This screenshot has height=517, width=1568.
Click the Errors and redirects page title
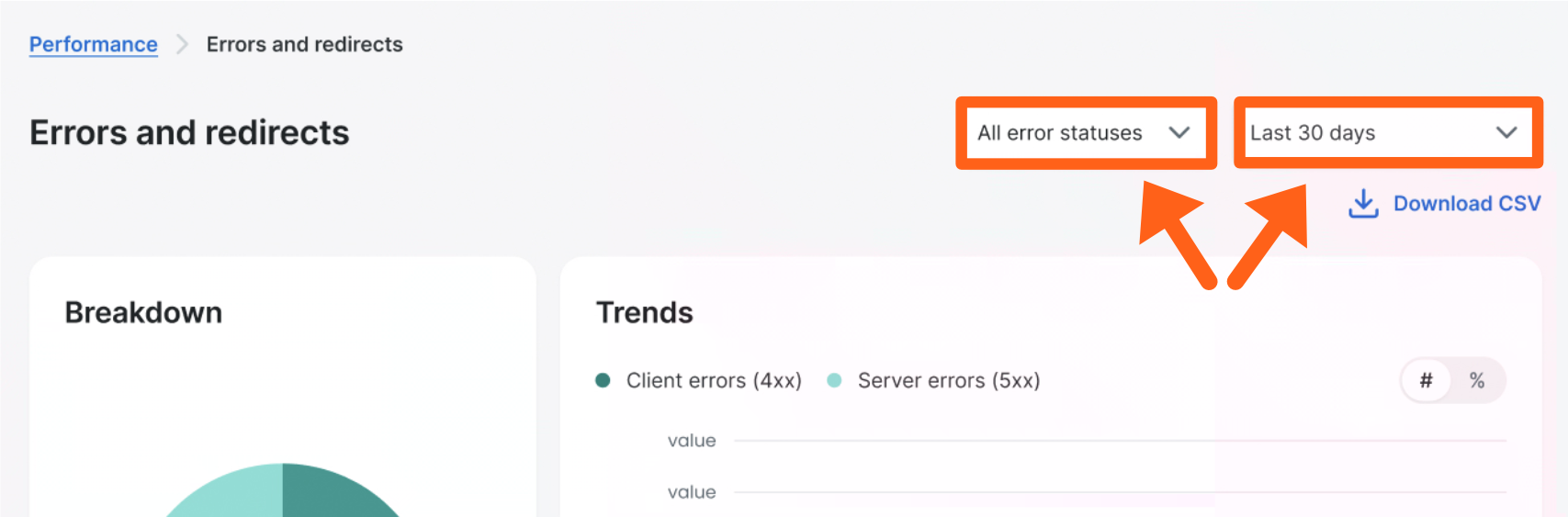click(189, 133)
